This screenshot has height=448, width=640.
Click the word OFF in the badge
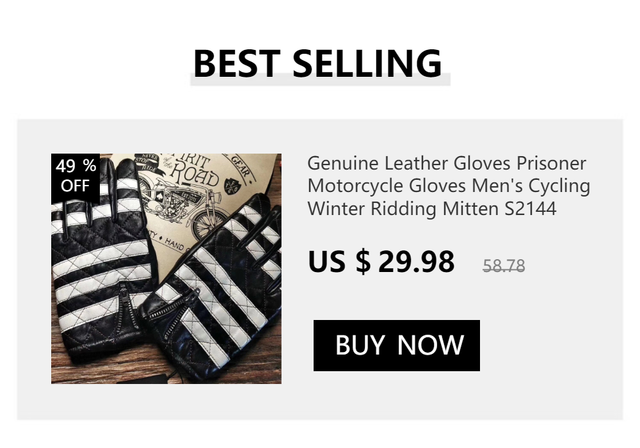[75, 186]
